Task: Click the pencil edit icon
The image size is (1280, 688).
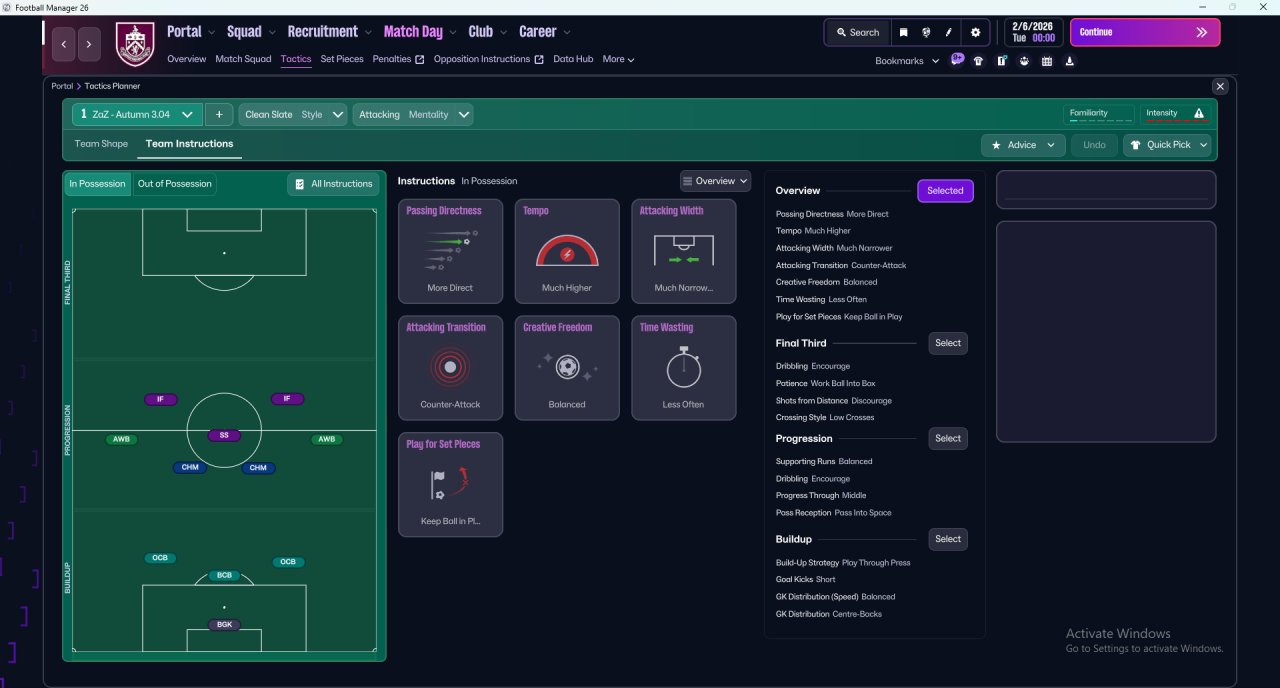Action: (x=949, y=32)
